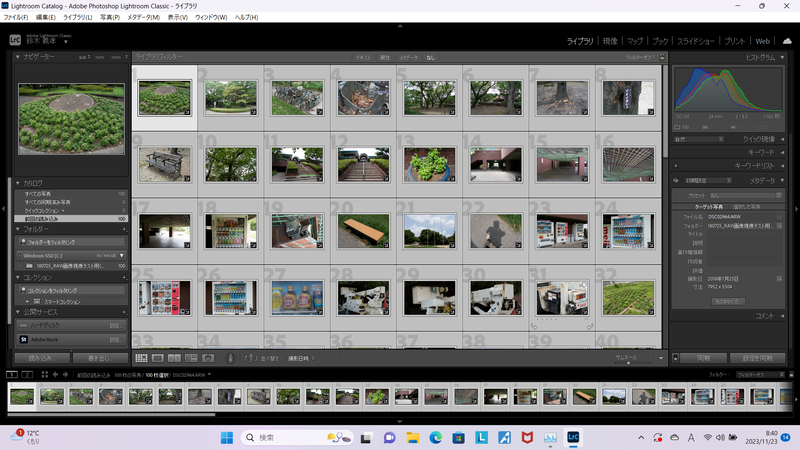Collapse the ヒストグラム panel

782,57
